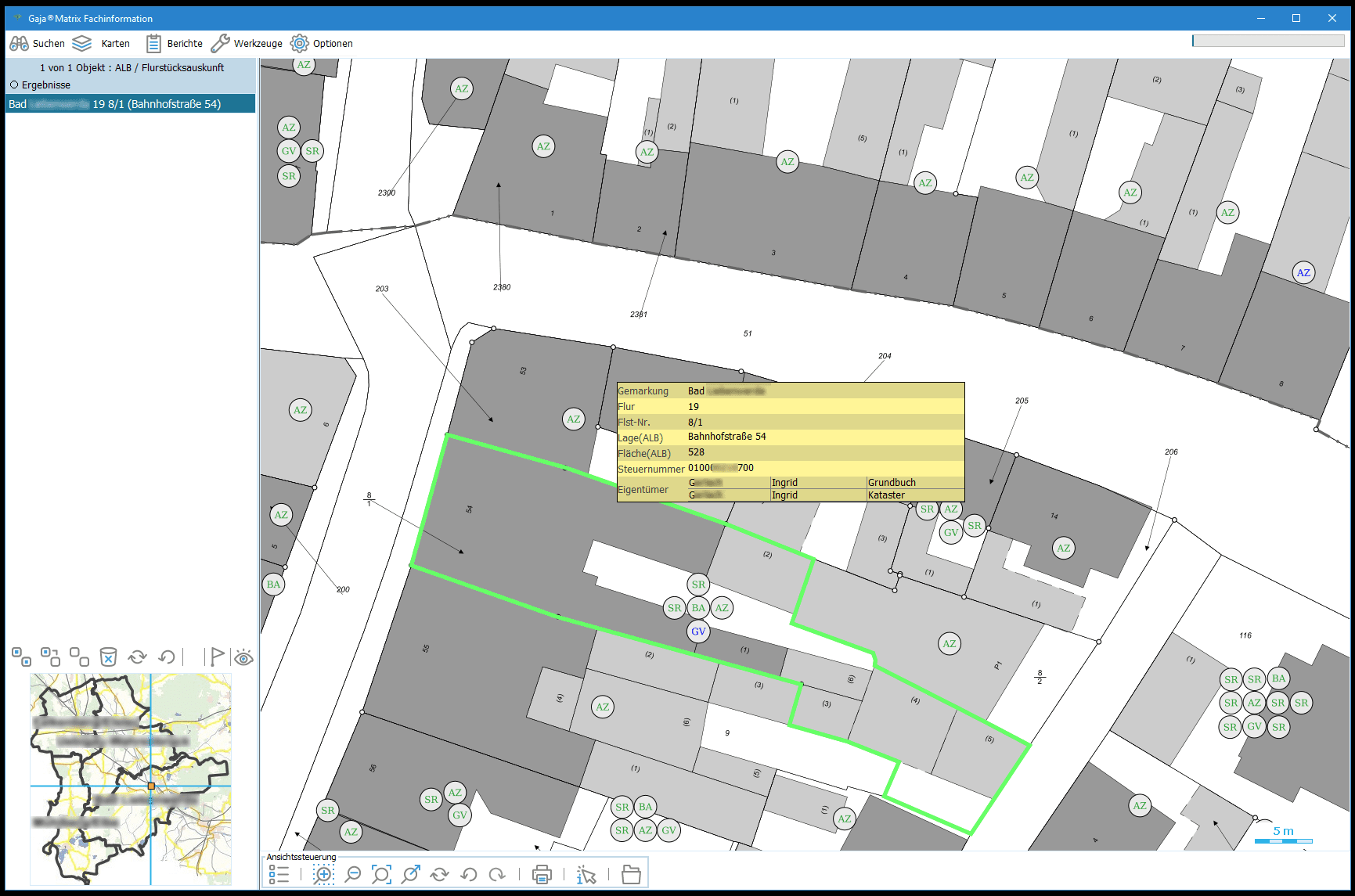Viewport: 1355px width, 896px height.
Task: Activate the info pointer tool
Action: click(x=586, y=874)
